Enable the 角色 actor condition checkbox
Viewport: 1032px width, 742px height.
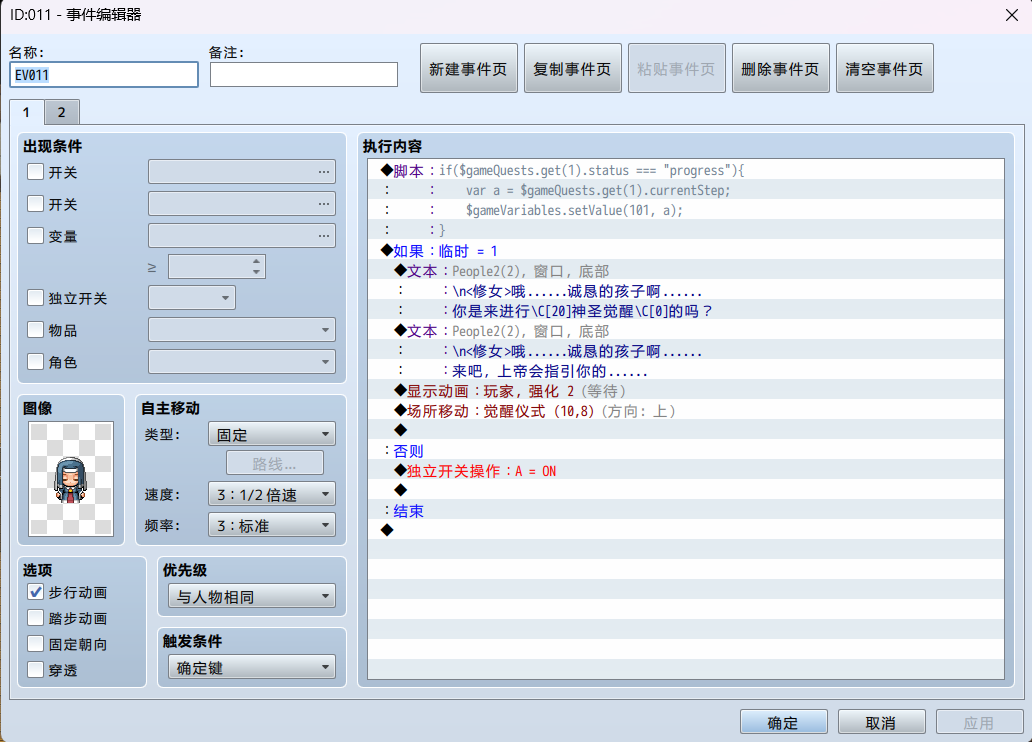[x=36, y=361]
